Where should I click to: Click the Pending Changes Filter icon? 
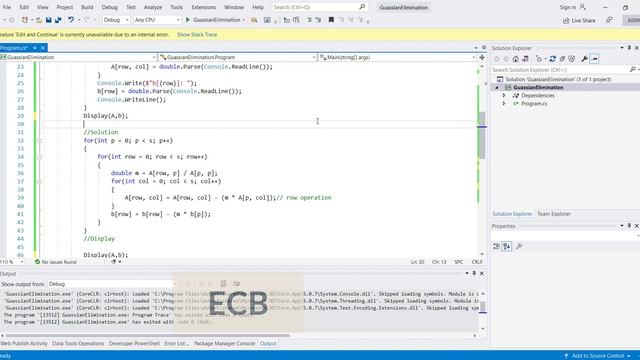[539, 59]
